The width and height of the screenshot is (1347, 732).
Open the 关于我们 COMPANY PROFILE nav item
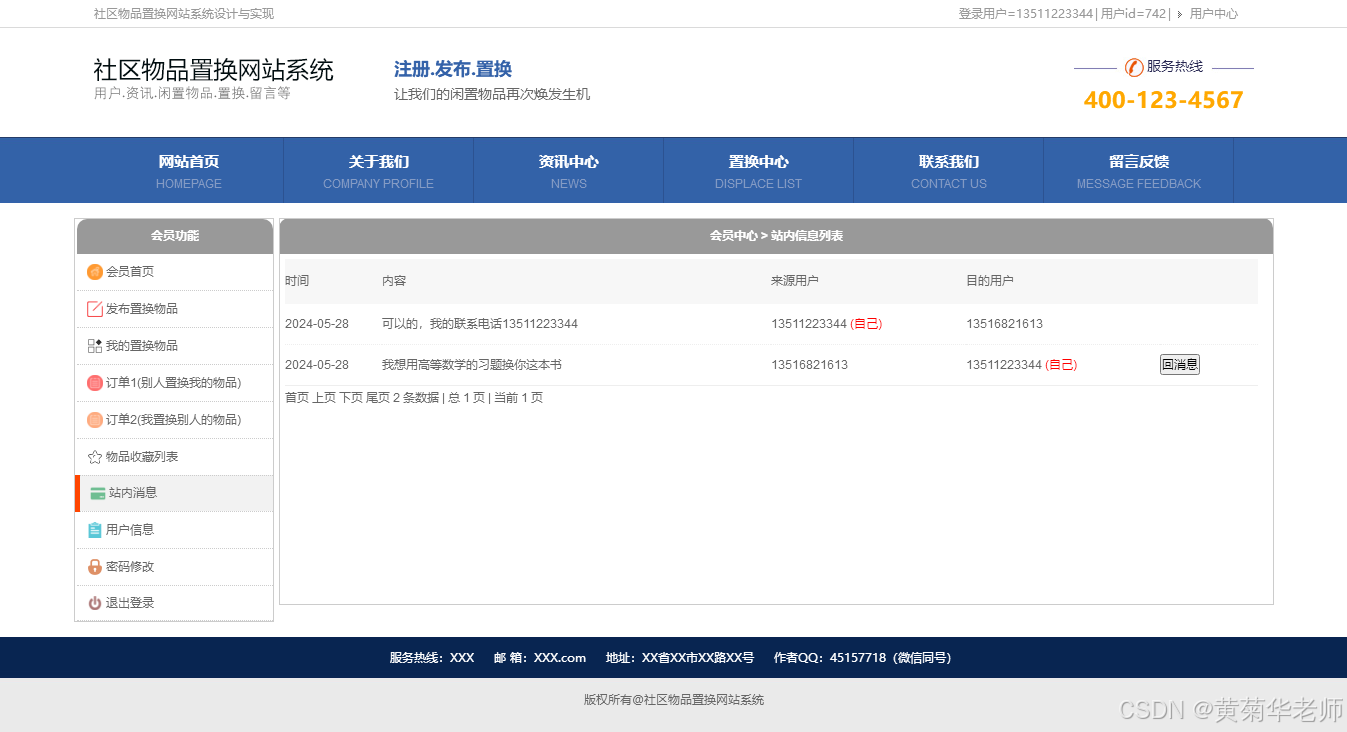click(379, 171)
